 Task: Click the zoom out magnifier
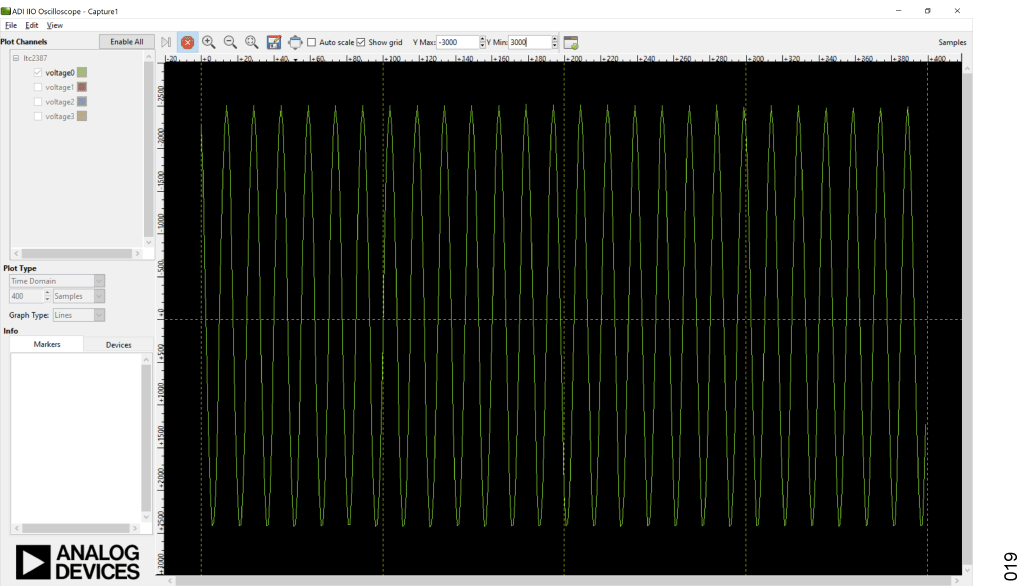[230, 42]
